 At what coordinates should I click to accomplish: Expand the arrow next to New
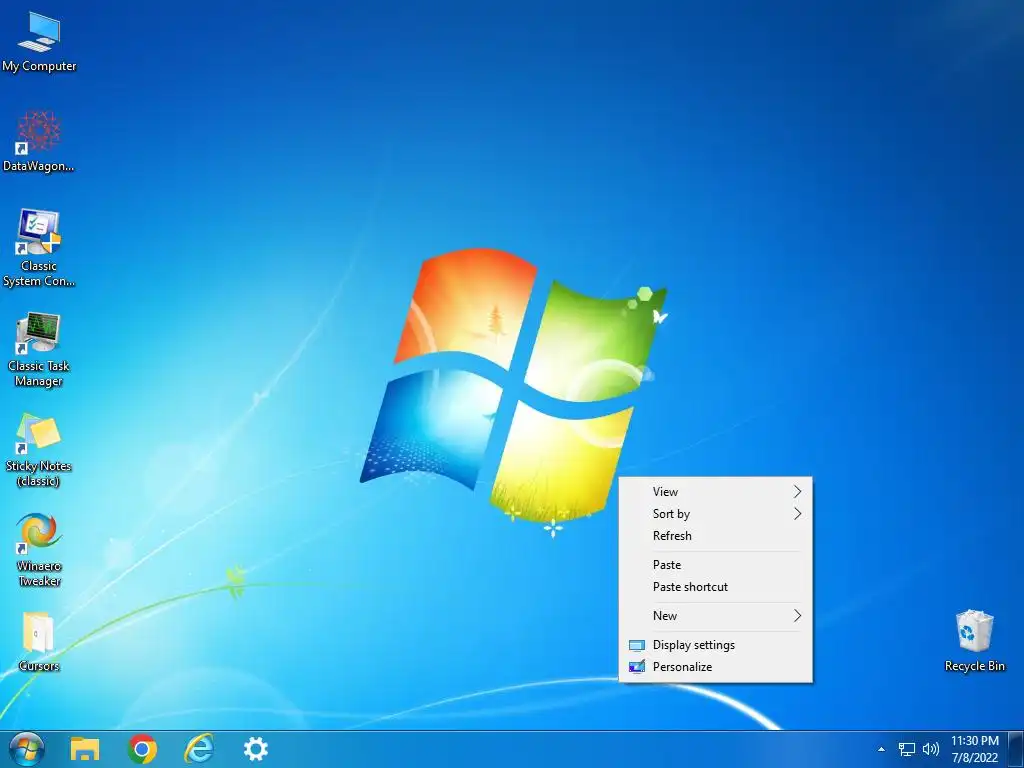coord(797,616)
